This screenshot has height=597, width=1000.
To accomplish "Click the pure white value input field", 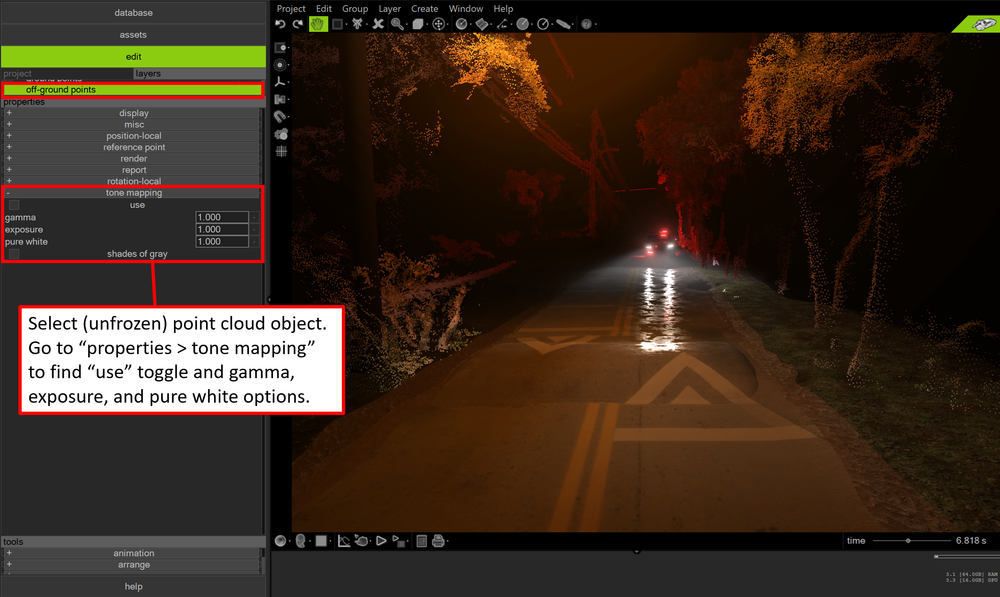I will (x=222, y=241).
